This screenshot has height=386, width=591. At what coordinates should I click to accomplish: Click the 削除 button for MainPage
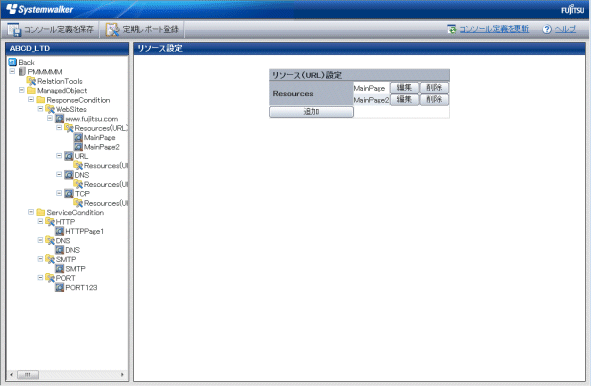point(434,88)
